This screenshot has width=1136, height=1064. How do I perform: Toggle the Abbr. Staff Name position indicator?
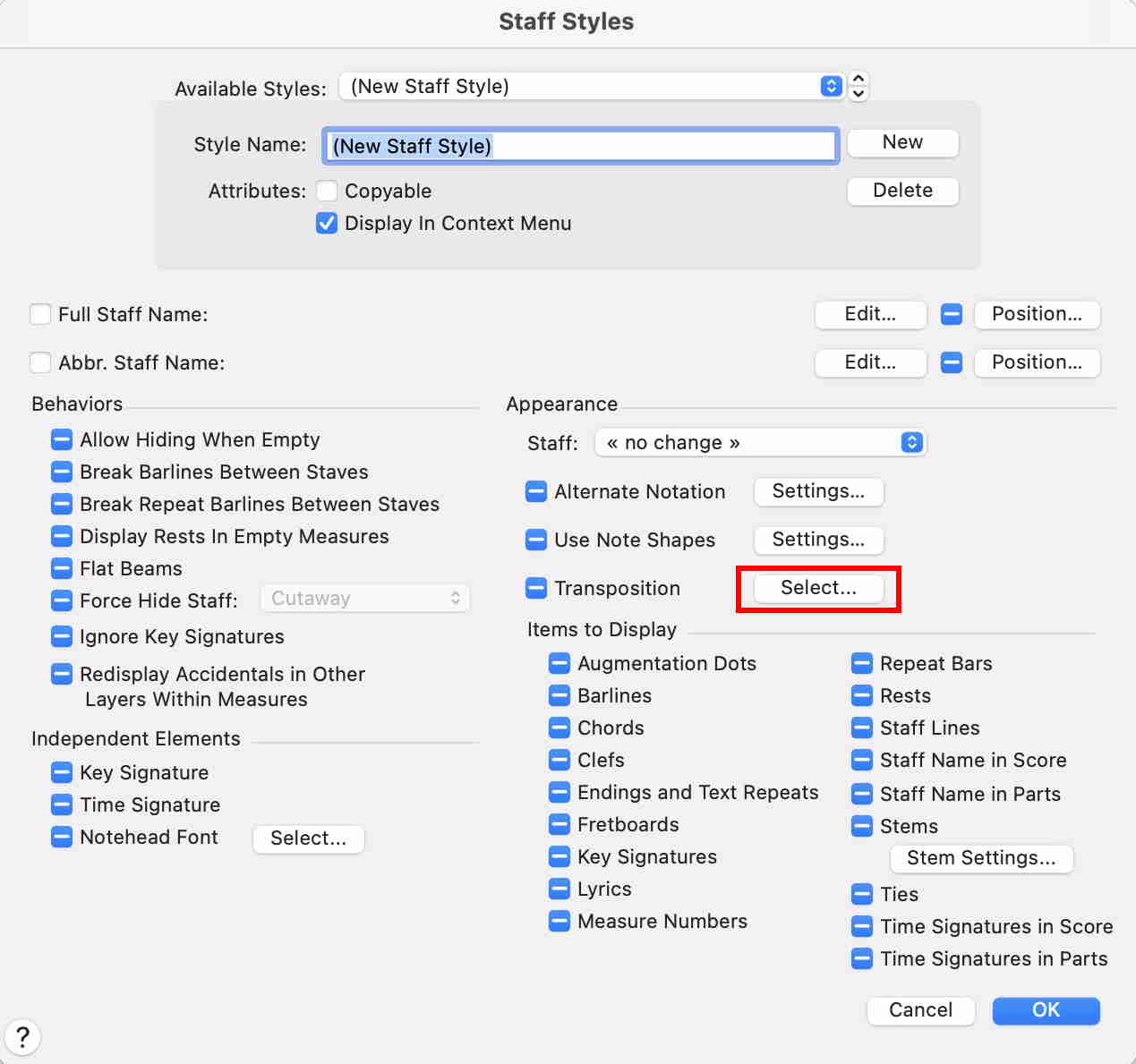pyautogui.click(x=952, y=362)
